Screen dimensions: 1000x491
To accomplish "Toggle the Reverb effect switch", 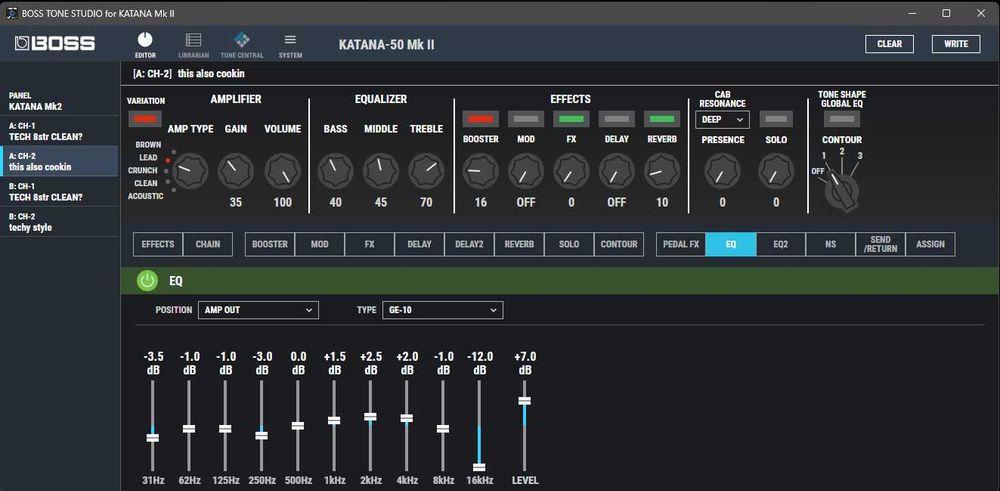I will (x=661, y=119).
